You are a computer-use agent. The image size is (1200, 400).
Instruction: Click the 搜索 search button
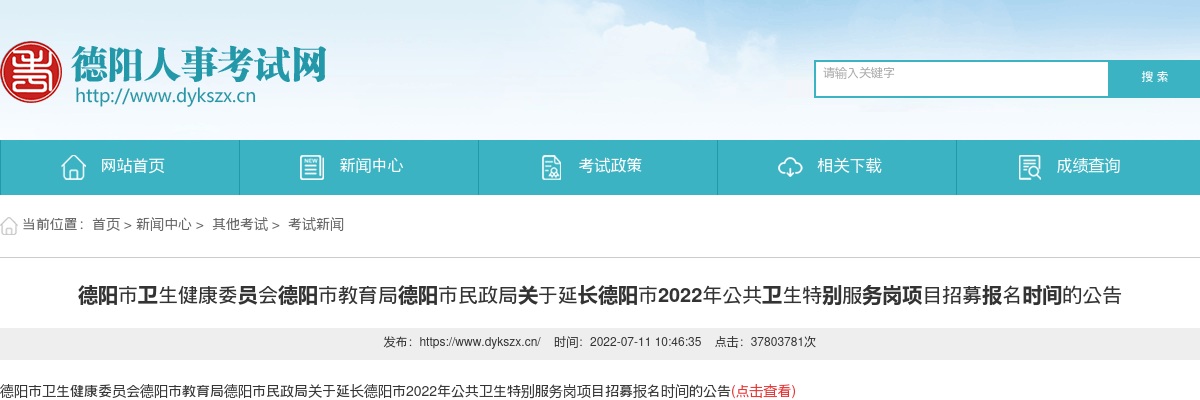coord(1155,77)
